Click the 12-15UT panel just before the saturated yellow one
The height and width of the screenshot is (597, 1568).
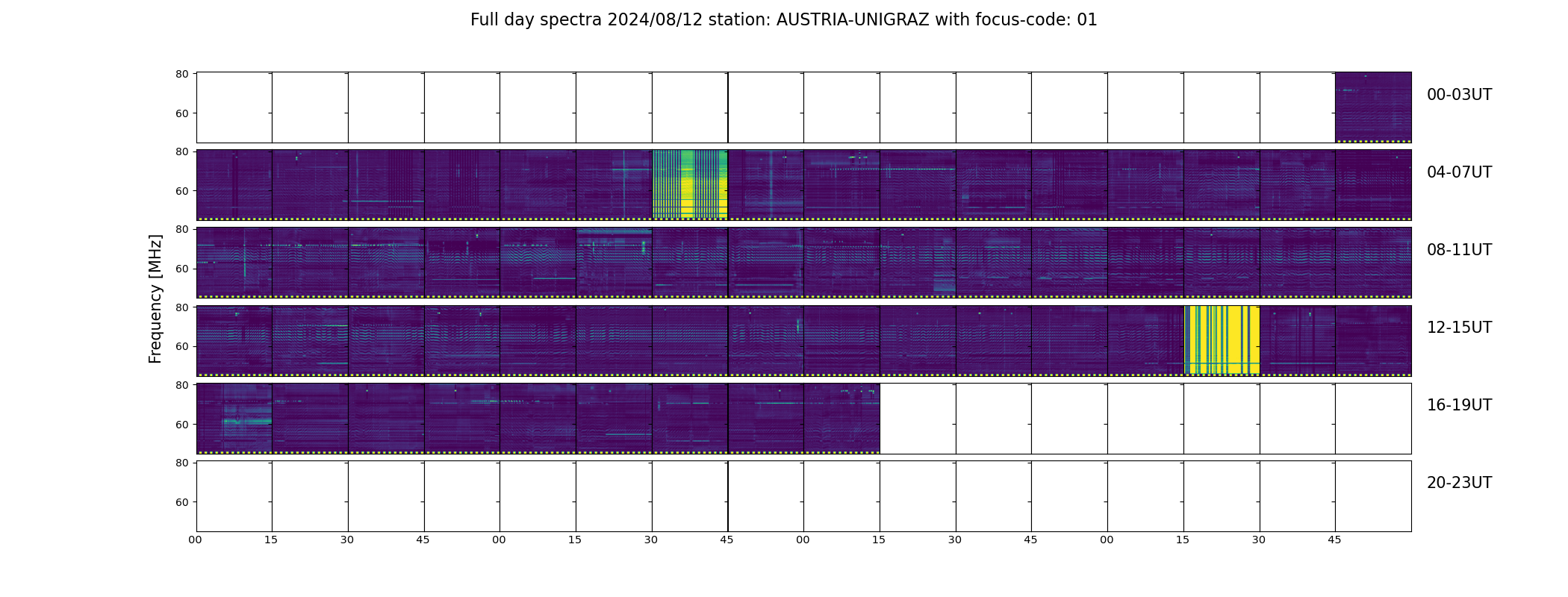tap(1145, 340)
